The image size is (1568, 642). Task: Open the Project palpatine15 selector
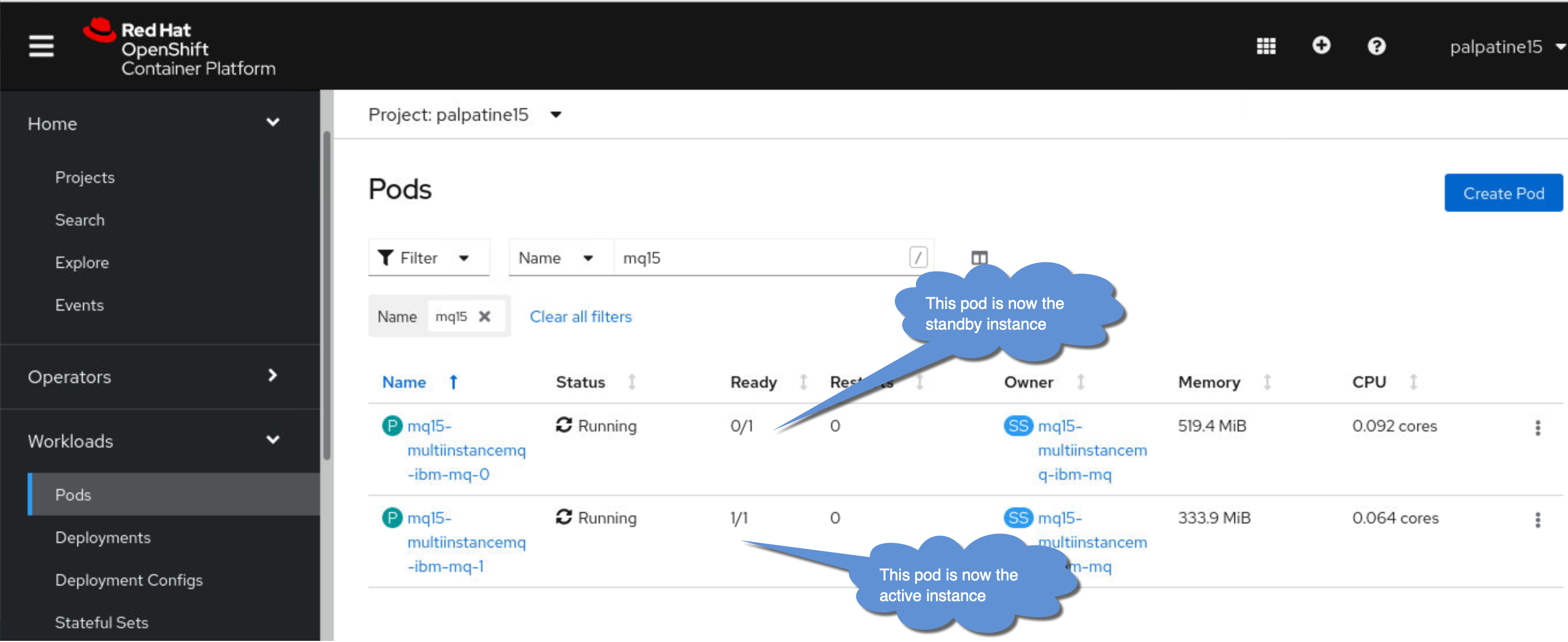[x=465, y=115]
